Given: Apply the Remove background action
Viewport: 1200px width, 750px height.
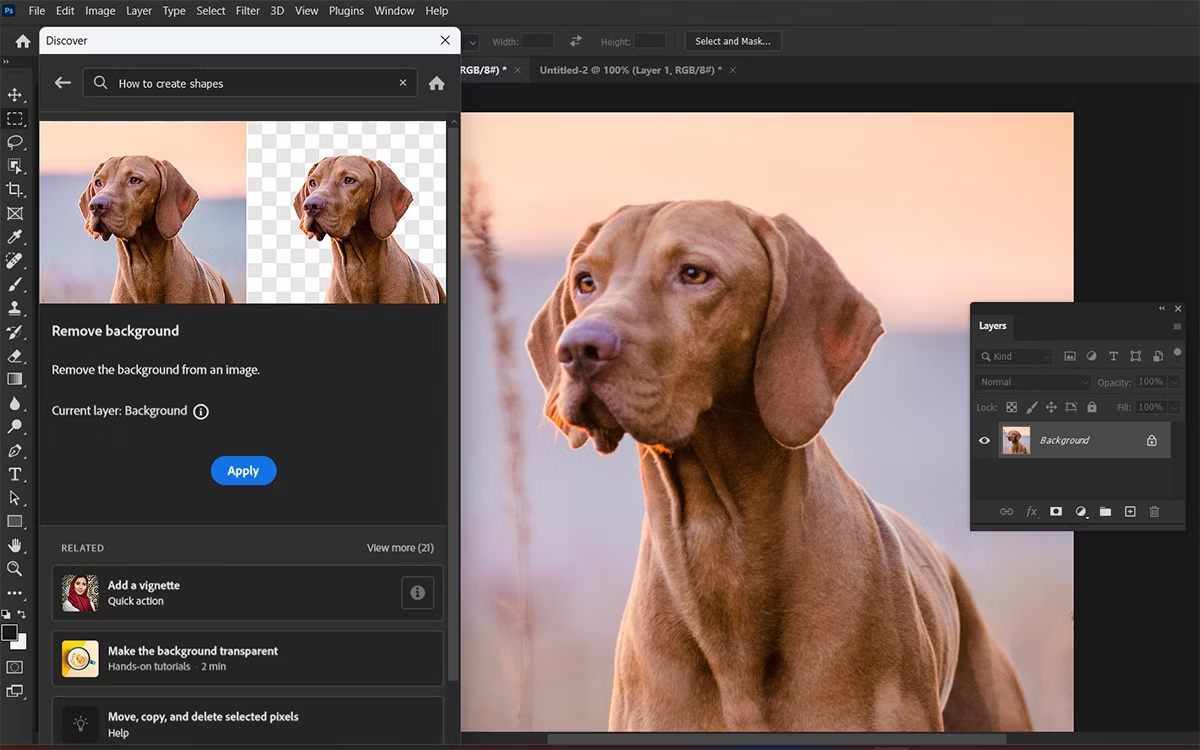Looking at the screenshot, I should coord(243,470).
